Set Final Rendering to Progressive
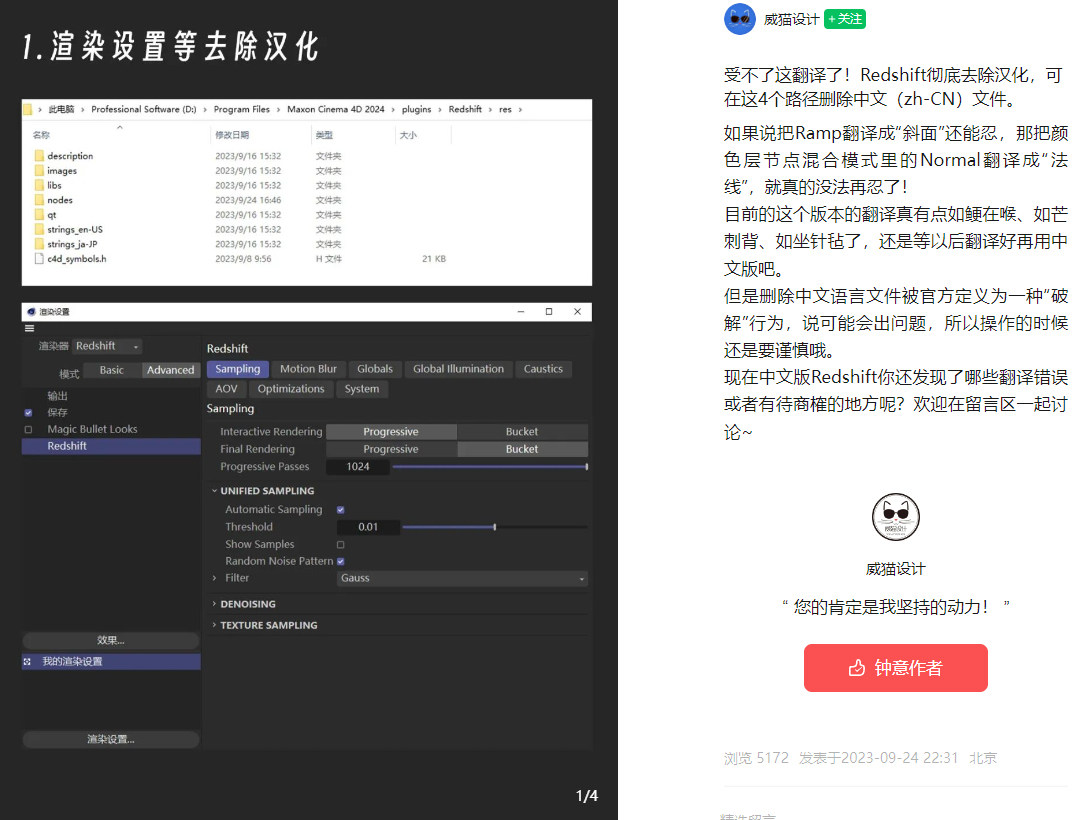The width and height of the screenshot is (1088, 820). (391, 449)
